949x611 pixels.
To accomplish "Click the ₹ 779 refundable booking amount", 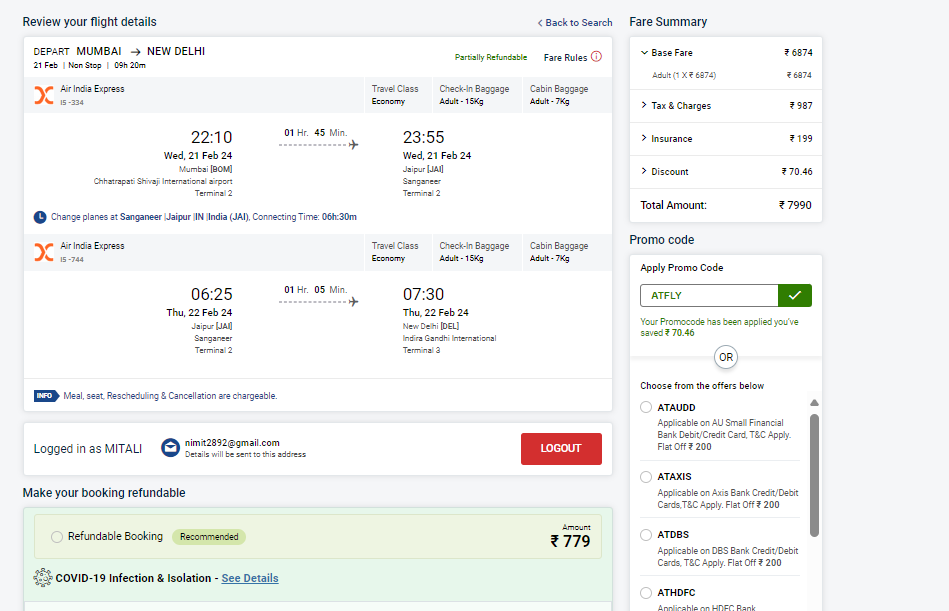I will pos(570,541).
